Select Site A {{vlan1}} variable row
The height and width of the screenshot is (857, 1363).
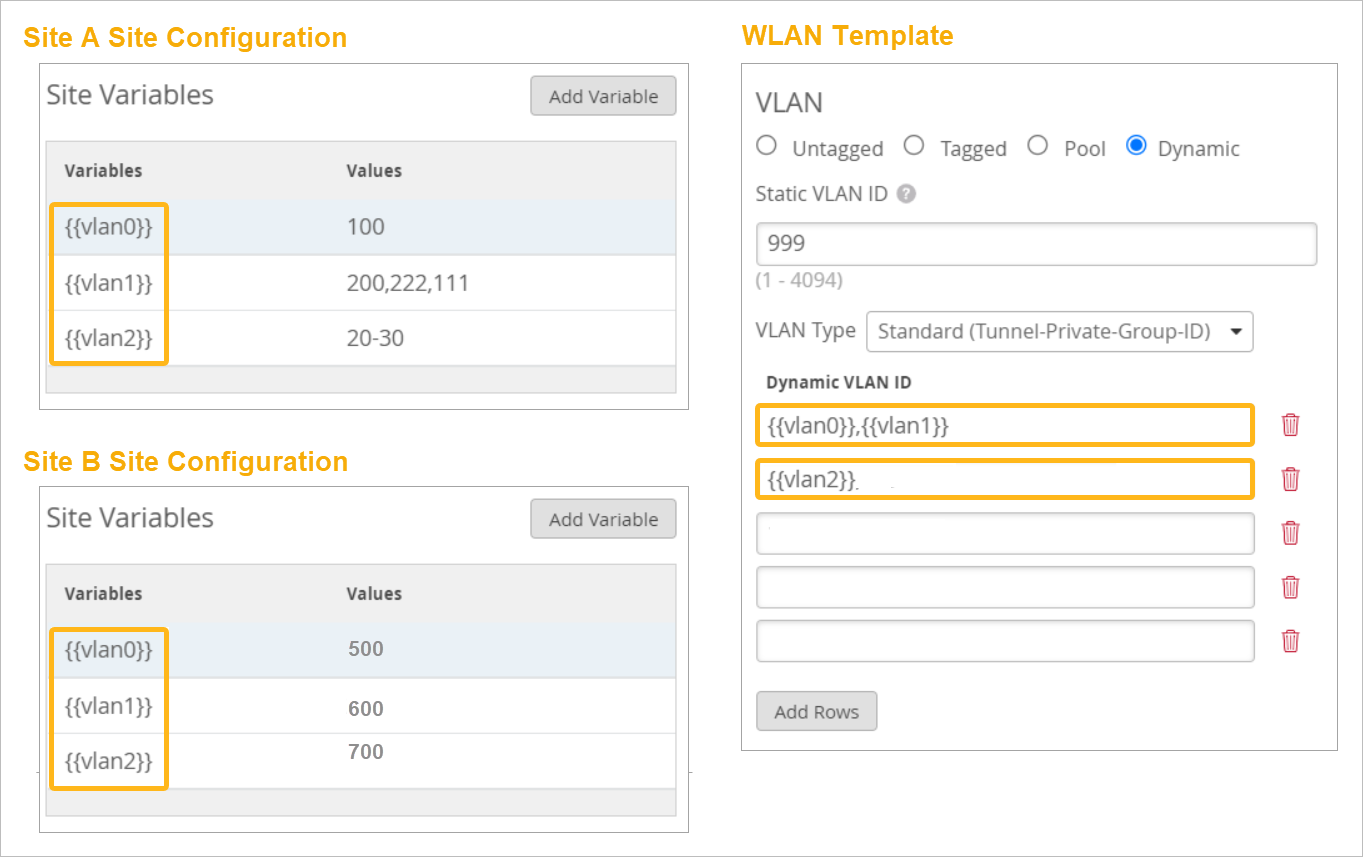360,283
